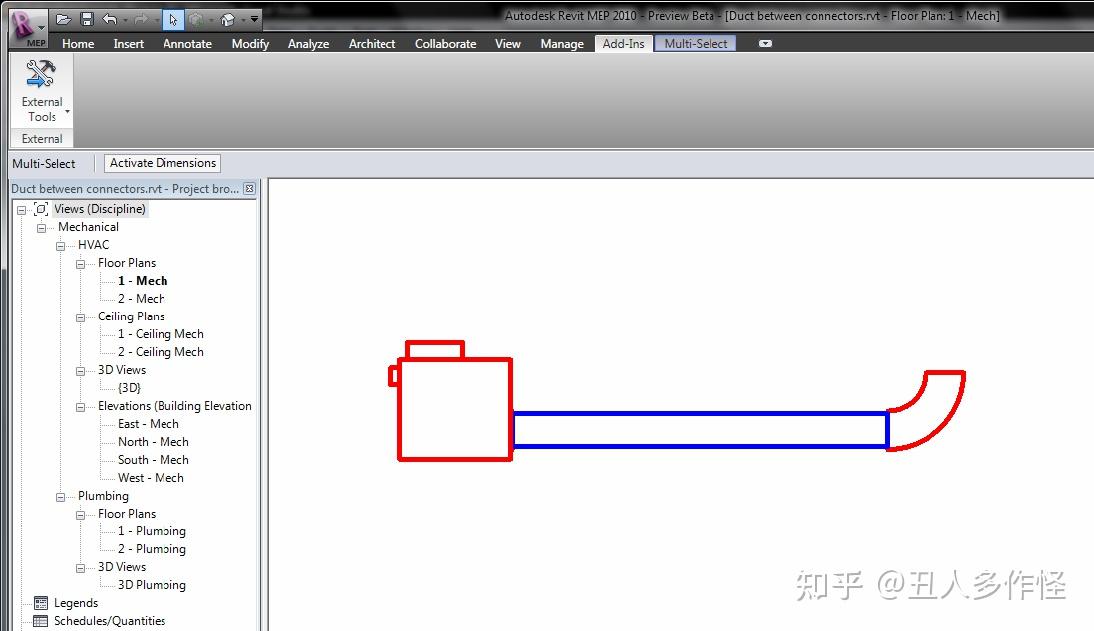
Task: Click the Activate Dimensions button
Action: point(162,163)
